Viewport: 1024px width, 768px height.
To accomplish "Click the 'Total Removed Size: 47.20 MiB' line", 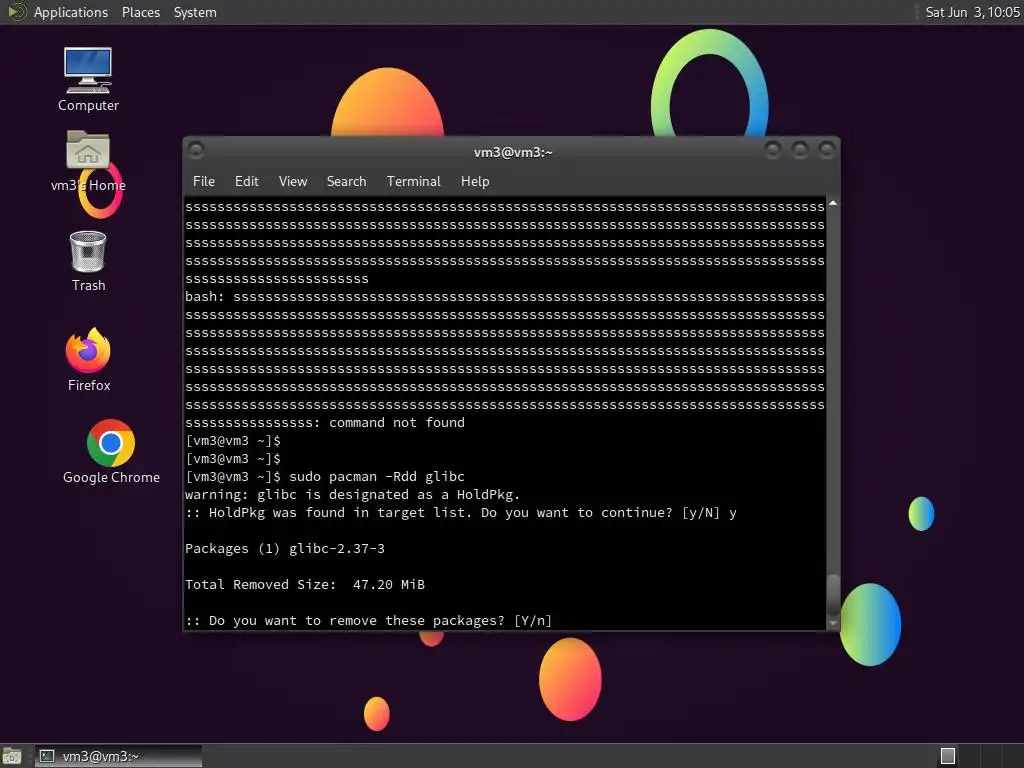I will point(305,584).
